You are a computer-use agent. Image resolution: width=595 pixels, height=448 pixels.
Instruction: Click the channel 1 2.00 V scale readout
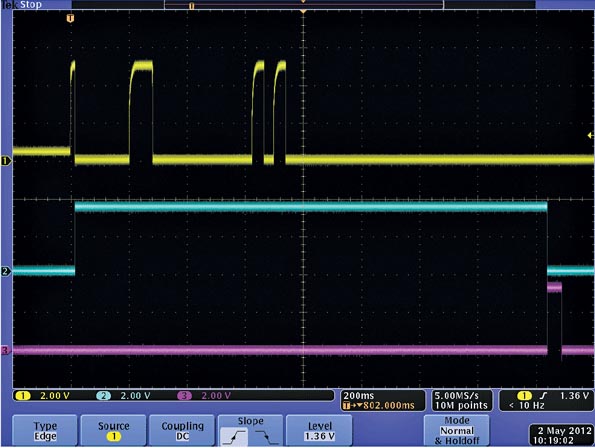[55, 396]
